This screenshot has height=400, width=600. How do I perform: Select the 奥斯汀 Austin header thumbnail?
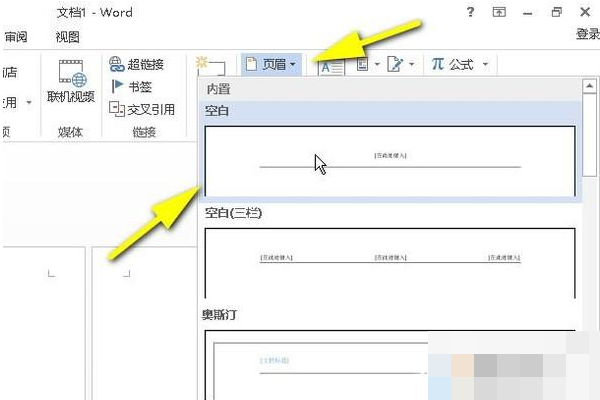tap(390, 365)
